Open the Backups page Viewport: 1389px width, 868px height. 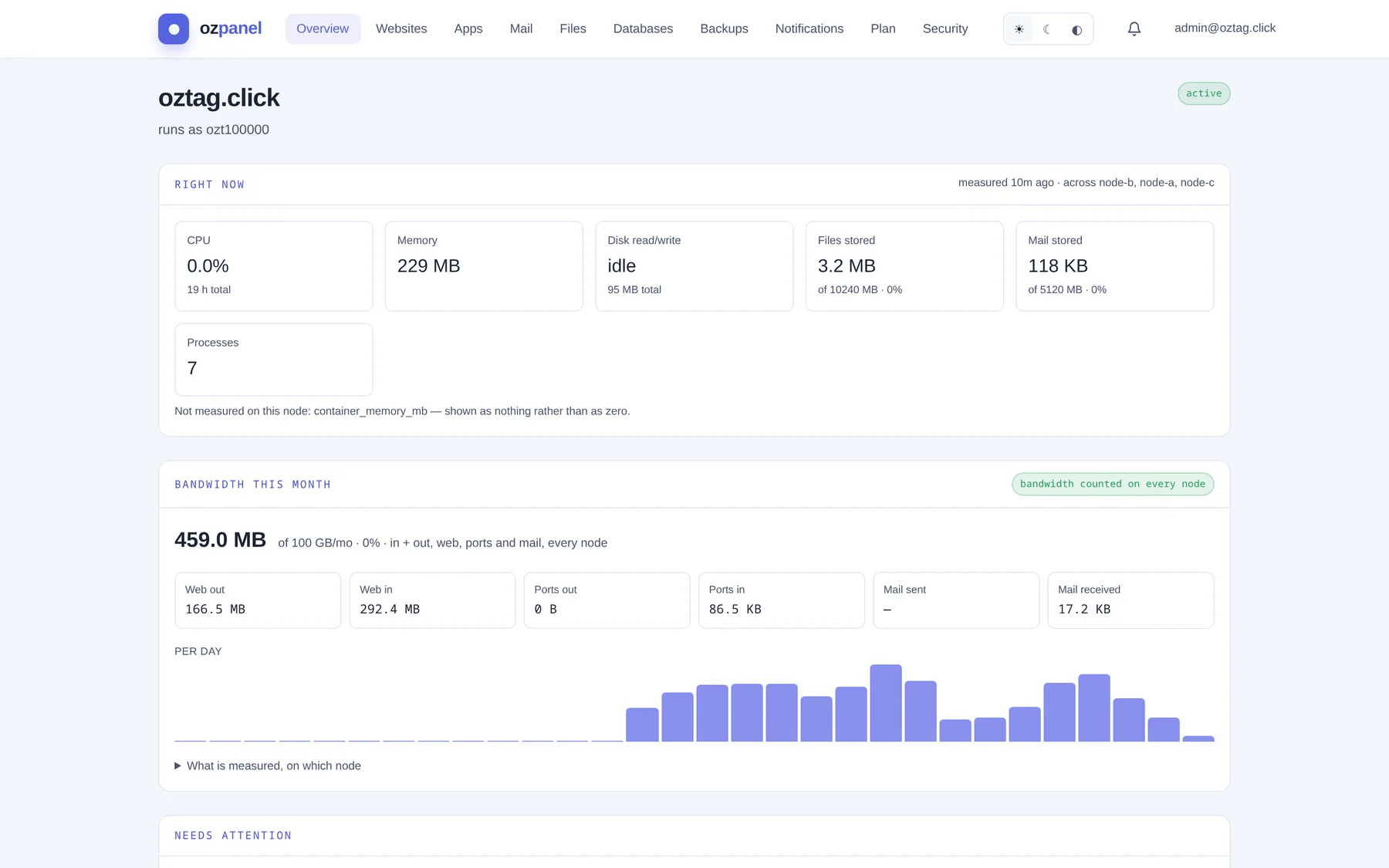tap(724, 29)
